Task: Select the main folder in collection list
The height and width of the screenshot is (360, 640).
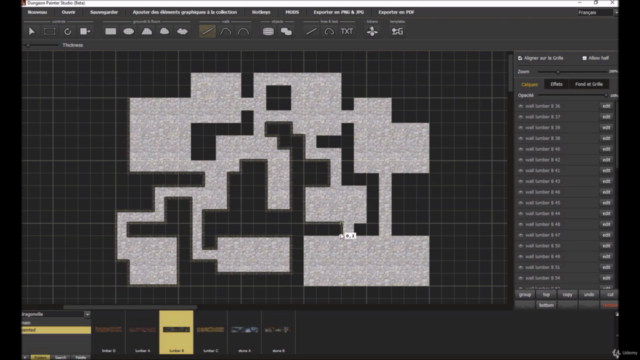Action: [x=56, y=322]
